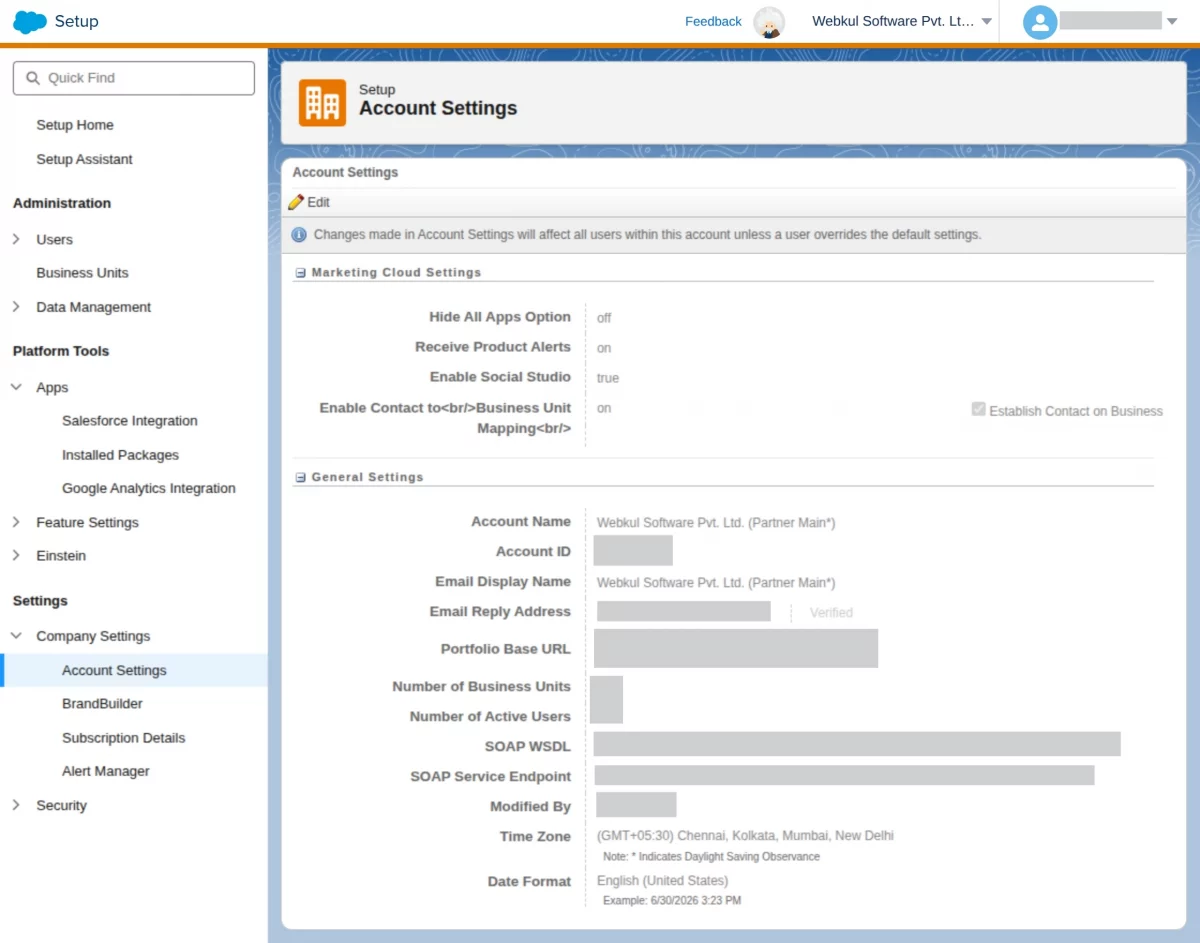1200x943 pixels.
Task: Click the Enable Social Studio 'true' value
Action: pos(608,378)
